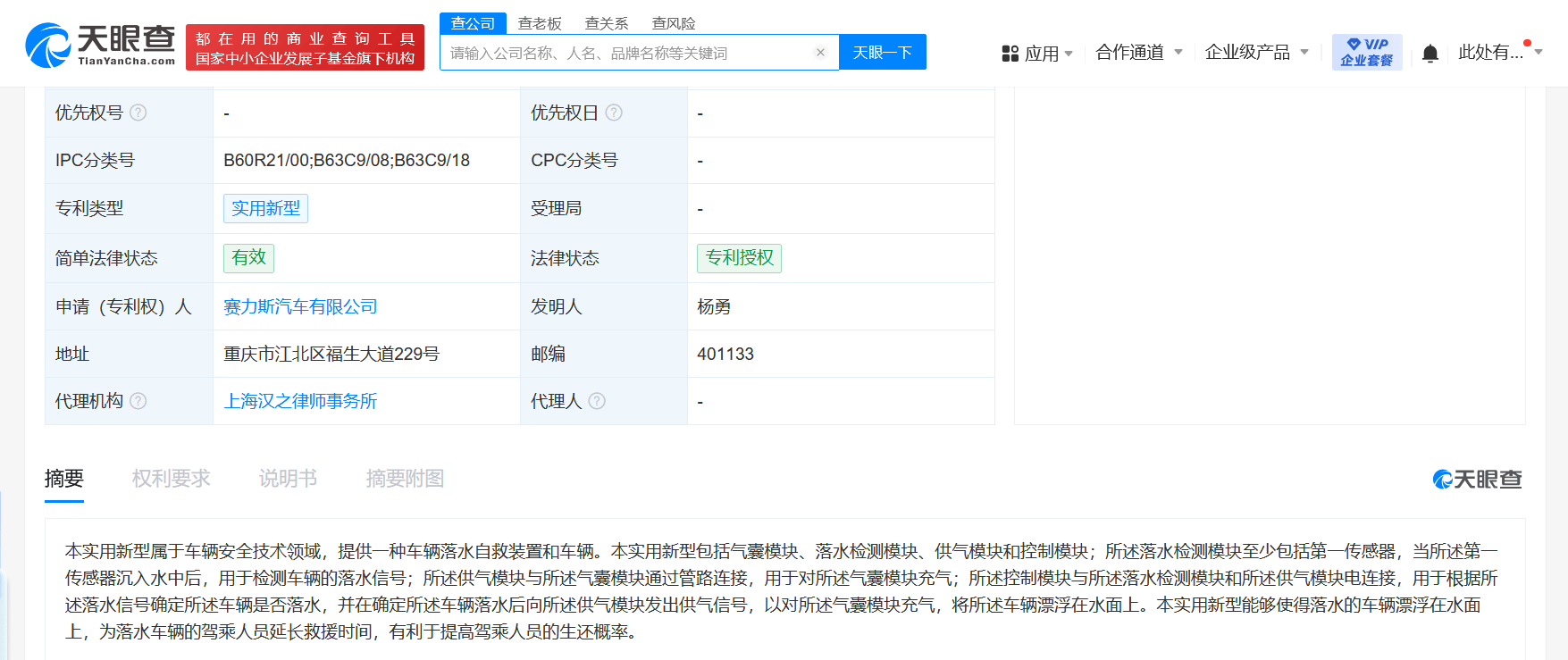
Task: Show help for 代理人
Action: pyautogui.click(x=597, y=401)
